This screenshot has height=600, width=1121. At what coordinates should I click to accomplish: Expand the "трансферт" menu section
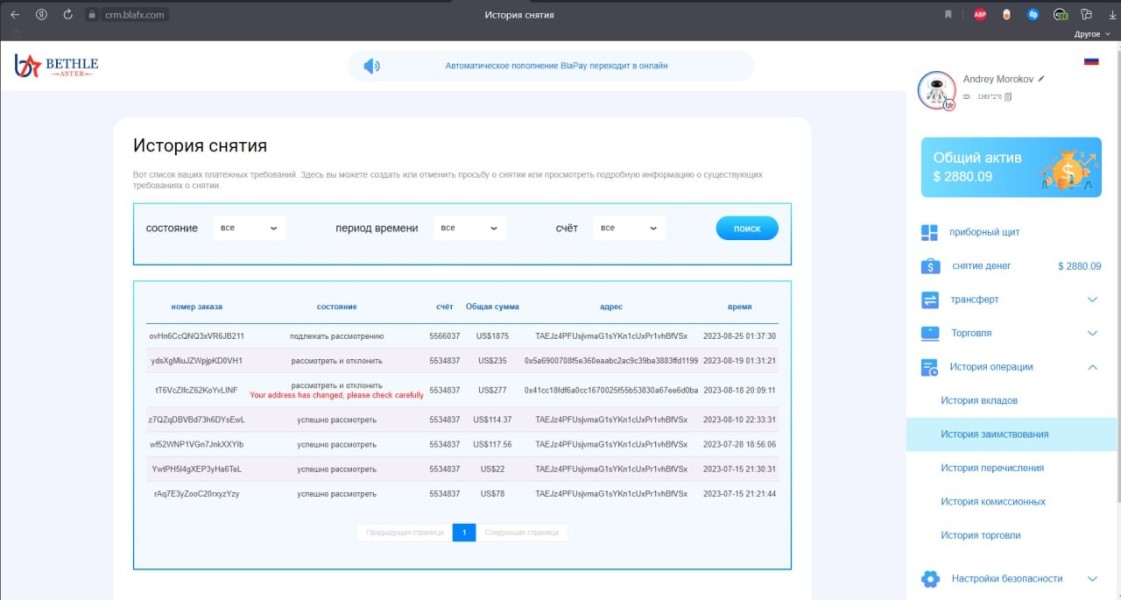coord(1092,300)
